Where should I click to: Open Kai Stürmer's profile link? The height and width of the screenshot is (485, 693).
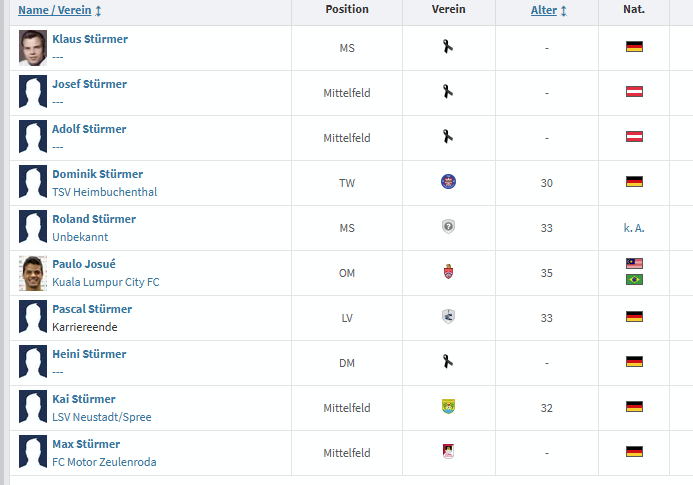(x=84, y=399)
